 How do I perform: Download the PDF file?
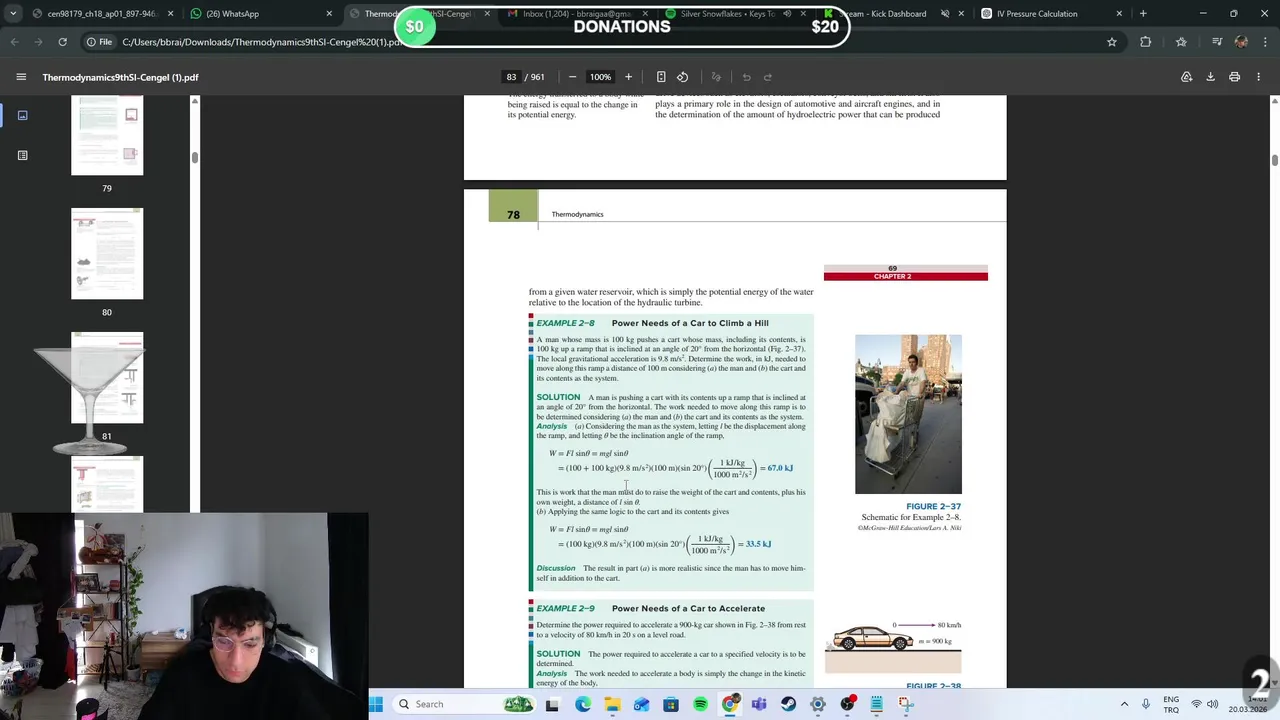click(1210, 77)
